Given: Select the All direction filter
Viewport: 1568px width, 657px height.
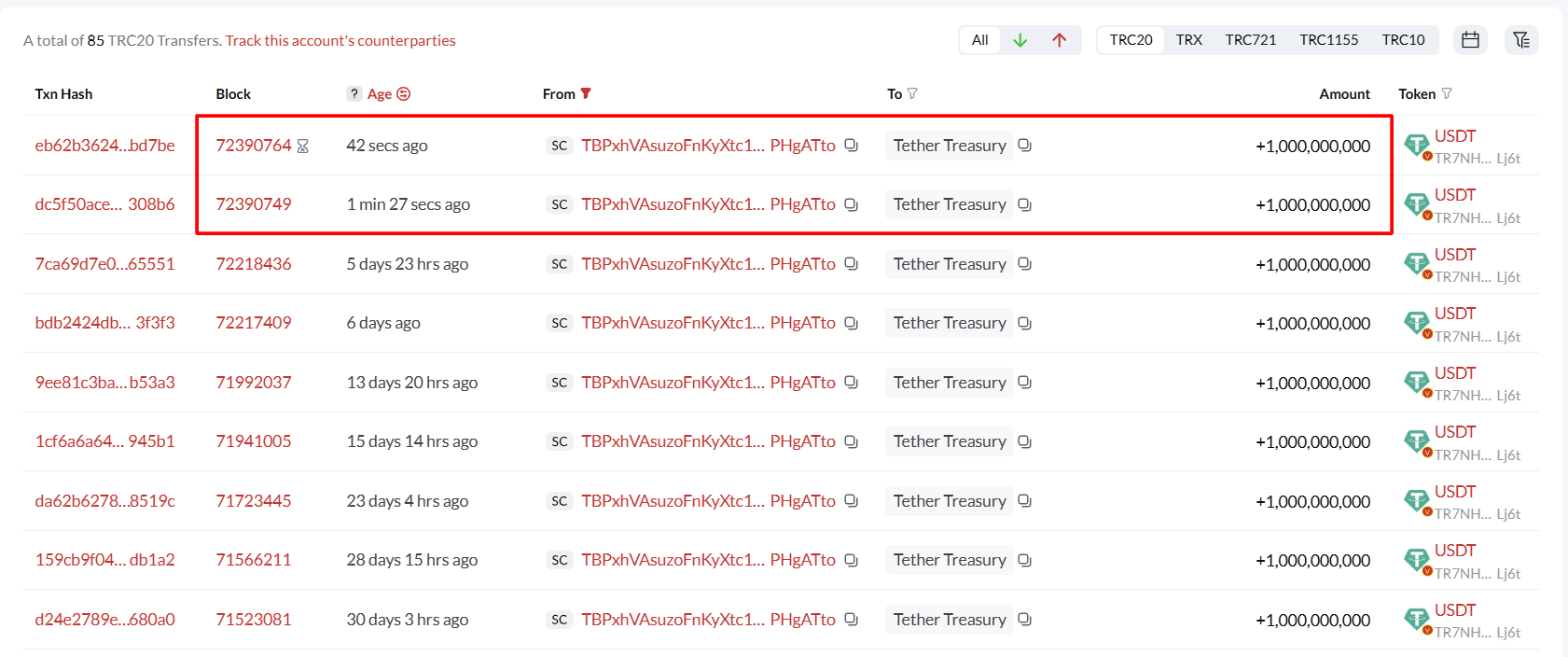Looking at the screenshot, I should 979,40.
